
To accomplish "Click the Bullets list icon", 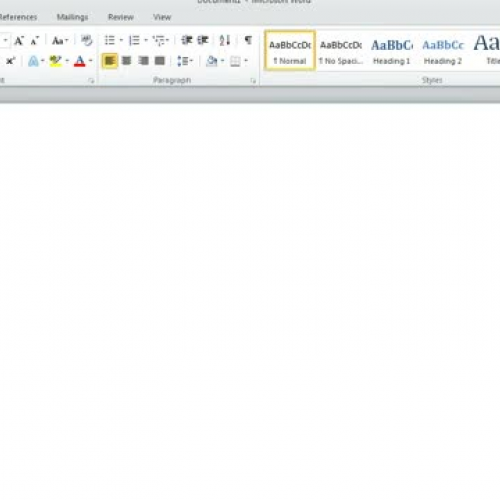I will pos(110,40).
